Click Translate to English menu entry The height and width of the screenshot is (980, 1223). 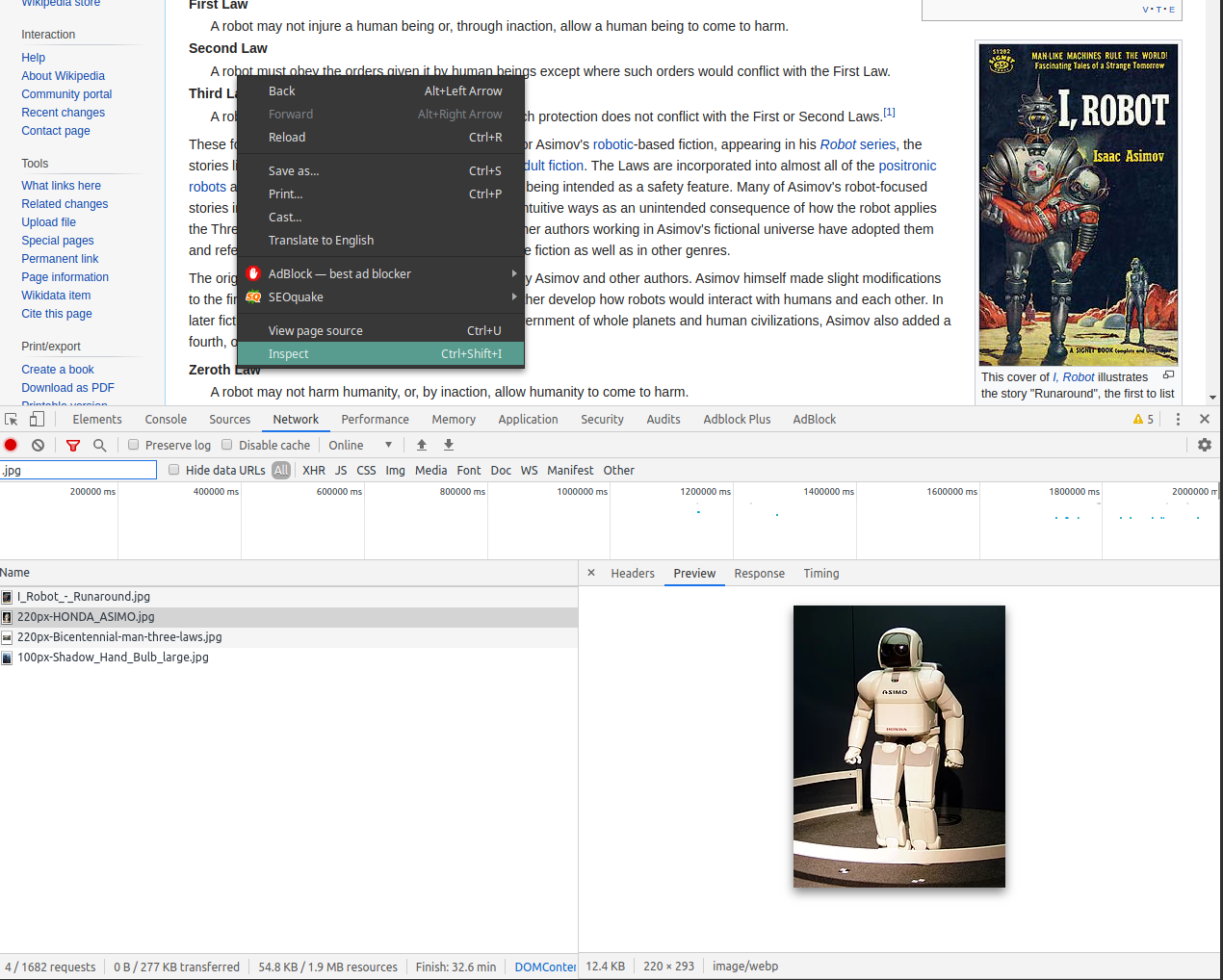tap(381, 241)
